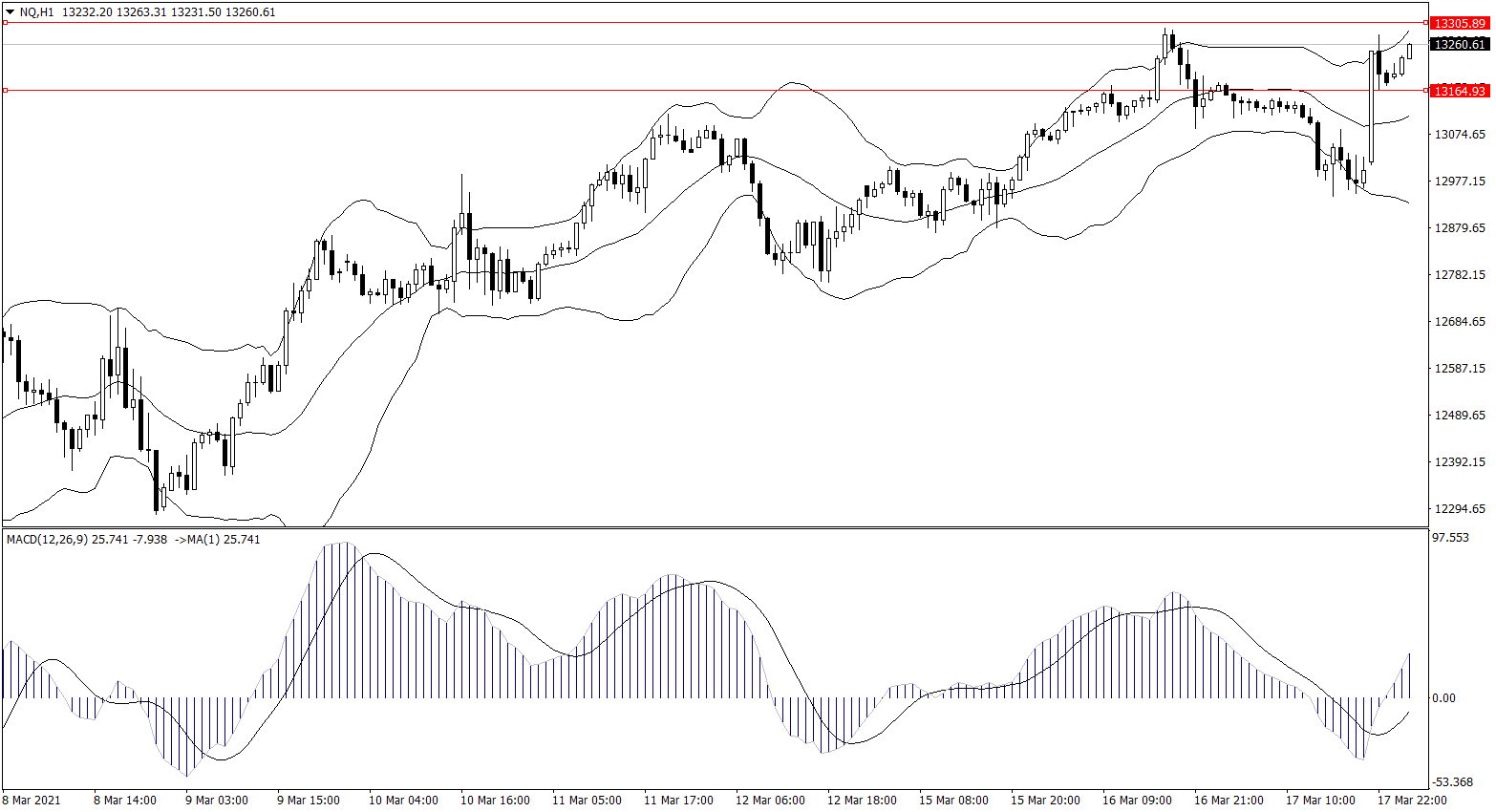1496x812 pixels.
Task: Click the divider between price chart and MACD
Action: point(715,527)
